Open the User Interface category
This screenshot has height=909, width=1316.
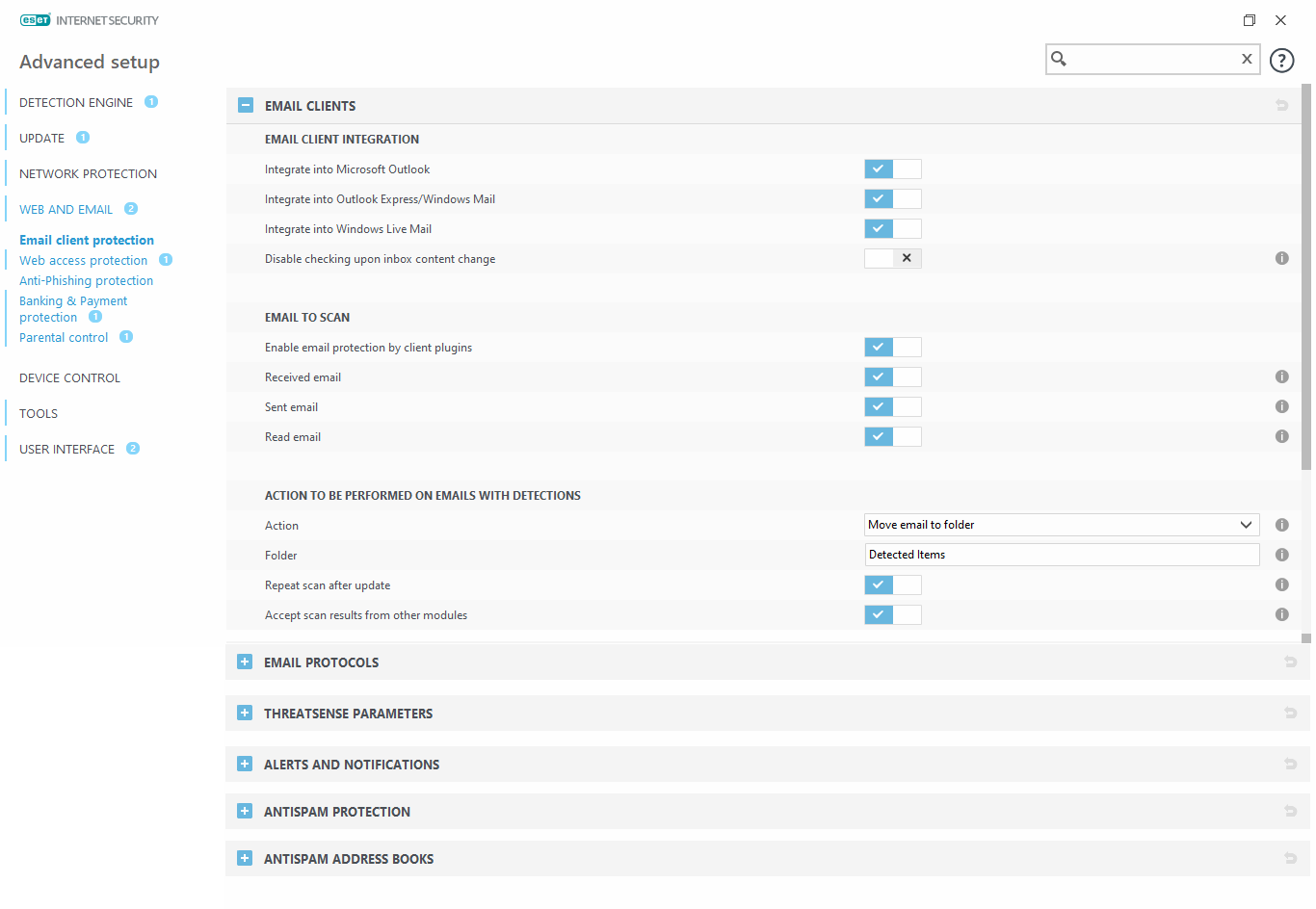pyautogui.click(x=66, y=449)
